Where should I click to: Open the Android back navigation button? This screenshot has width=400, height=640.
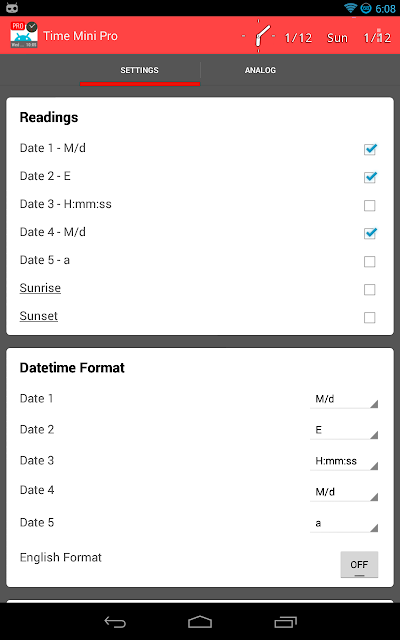(115, 622)
